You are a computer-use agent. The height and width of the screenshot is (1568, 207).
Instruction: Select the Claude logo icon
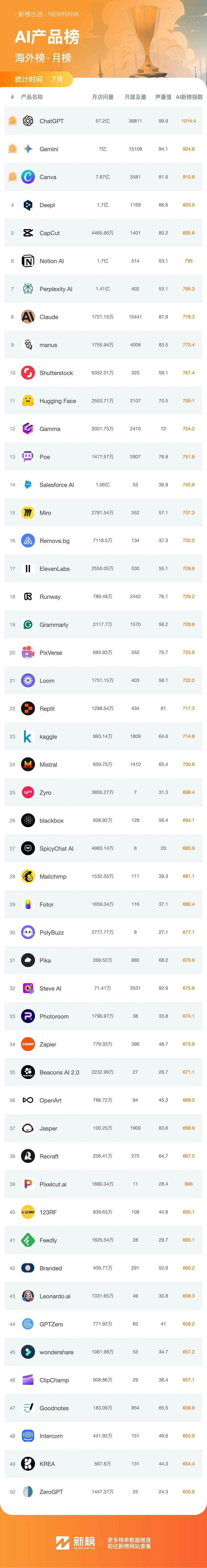pos(27,317)
